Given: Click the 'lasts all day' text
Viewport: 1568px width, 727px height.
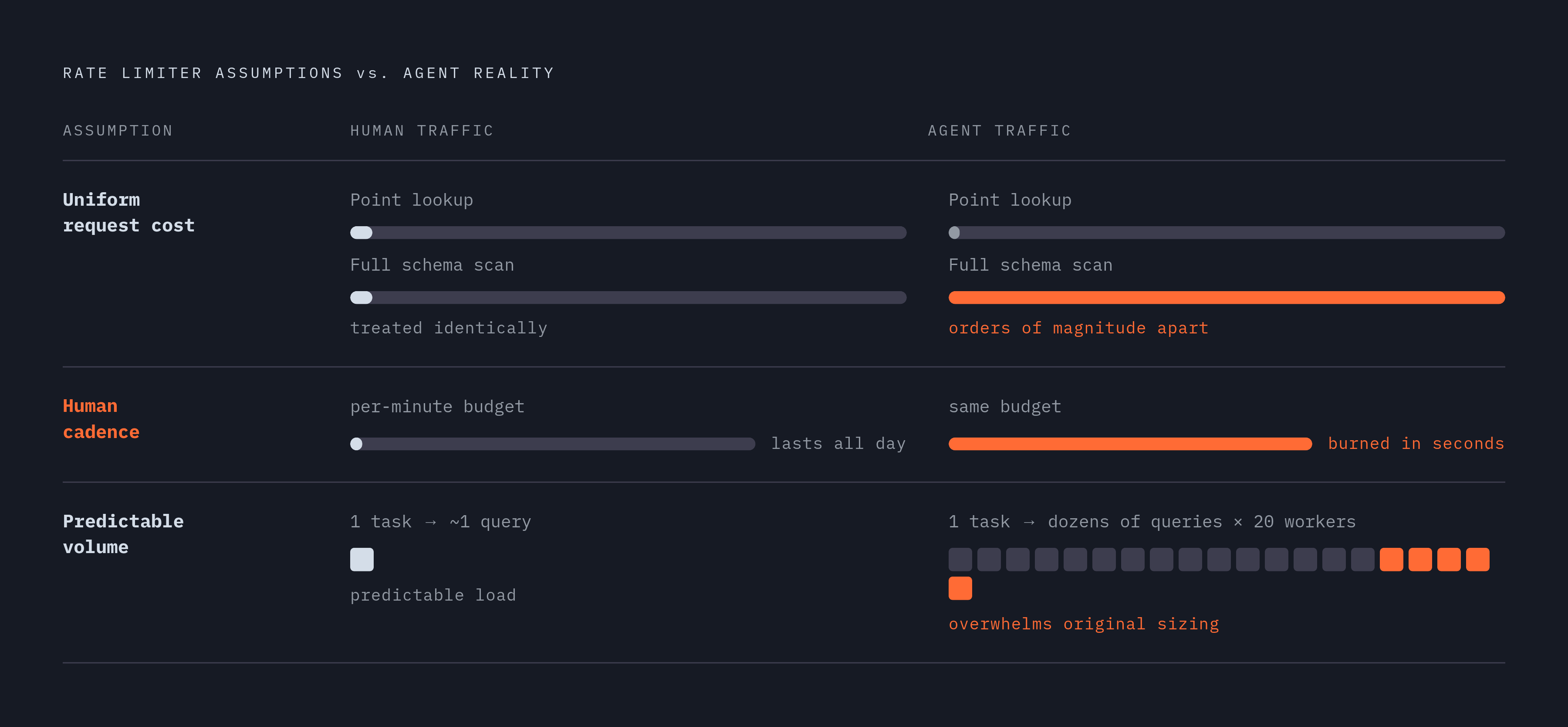Looking at the screenshot, I should point(838,443).
